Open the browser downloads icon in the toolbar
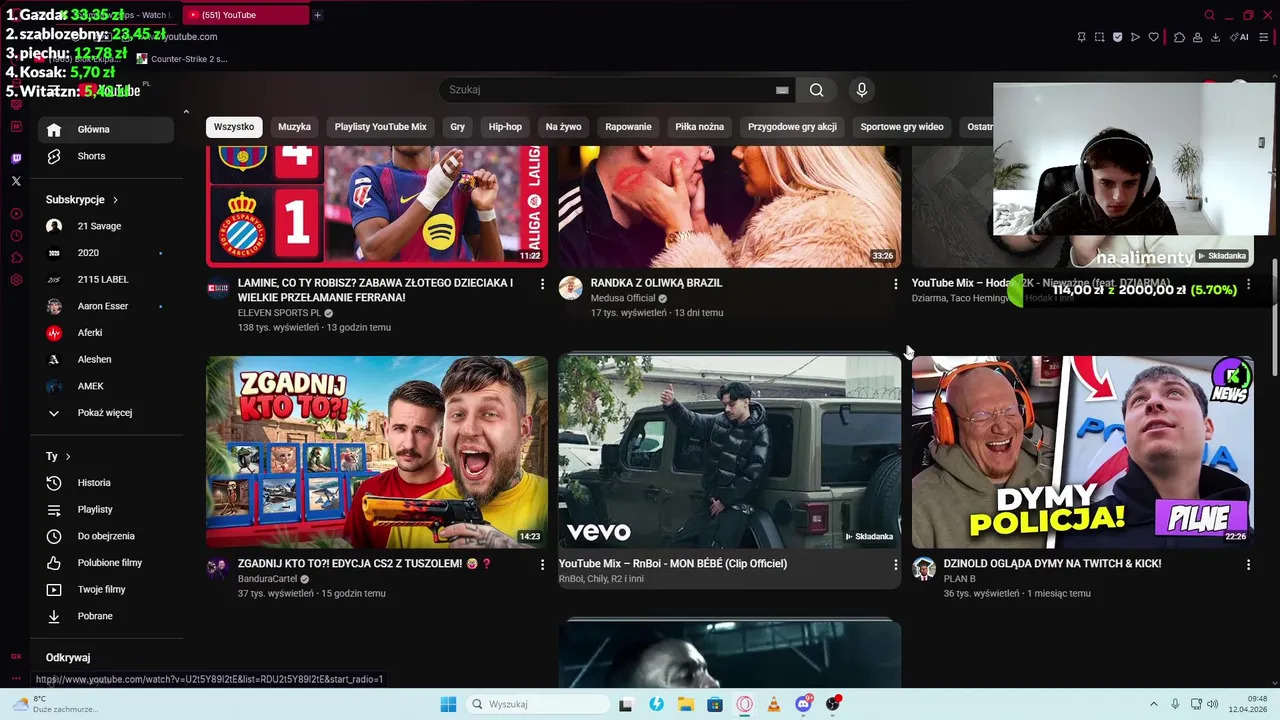The width and height of the screenshot is (1280, 720). point(1215,37)
